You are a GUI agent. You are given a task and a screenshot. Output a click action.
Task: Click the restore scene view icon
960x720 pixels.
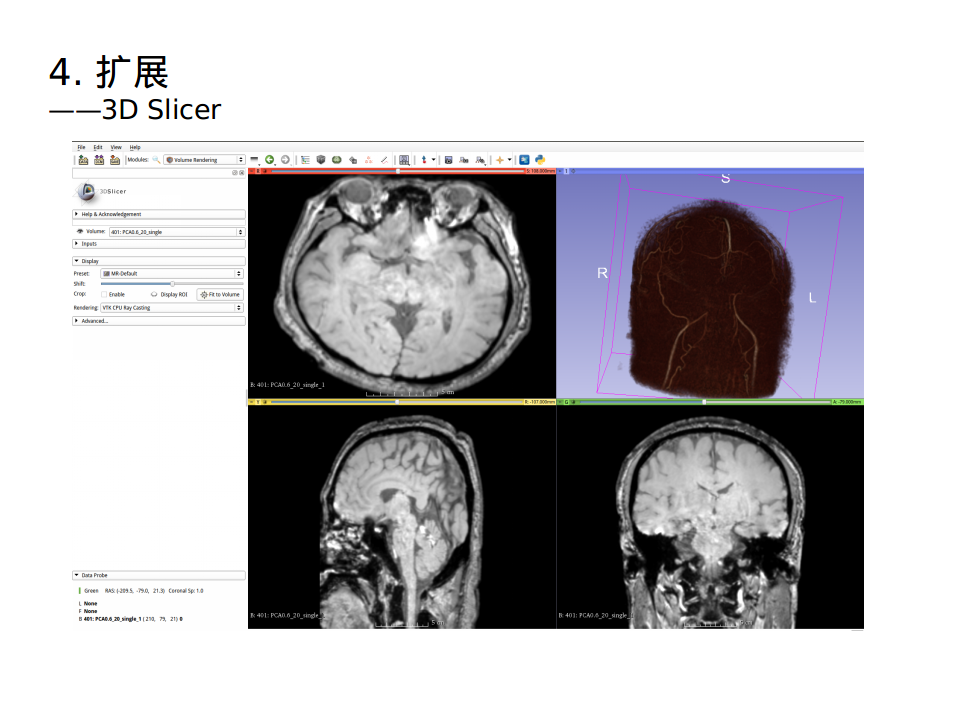(x=481, y=160)
